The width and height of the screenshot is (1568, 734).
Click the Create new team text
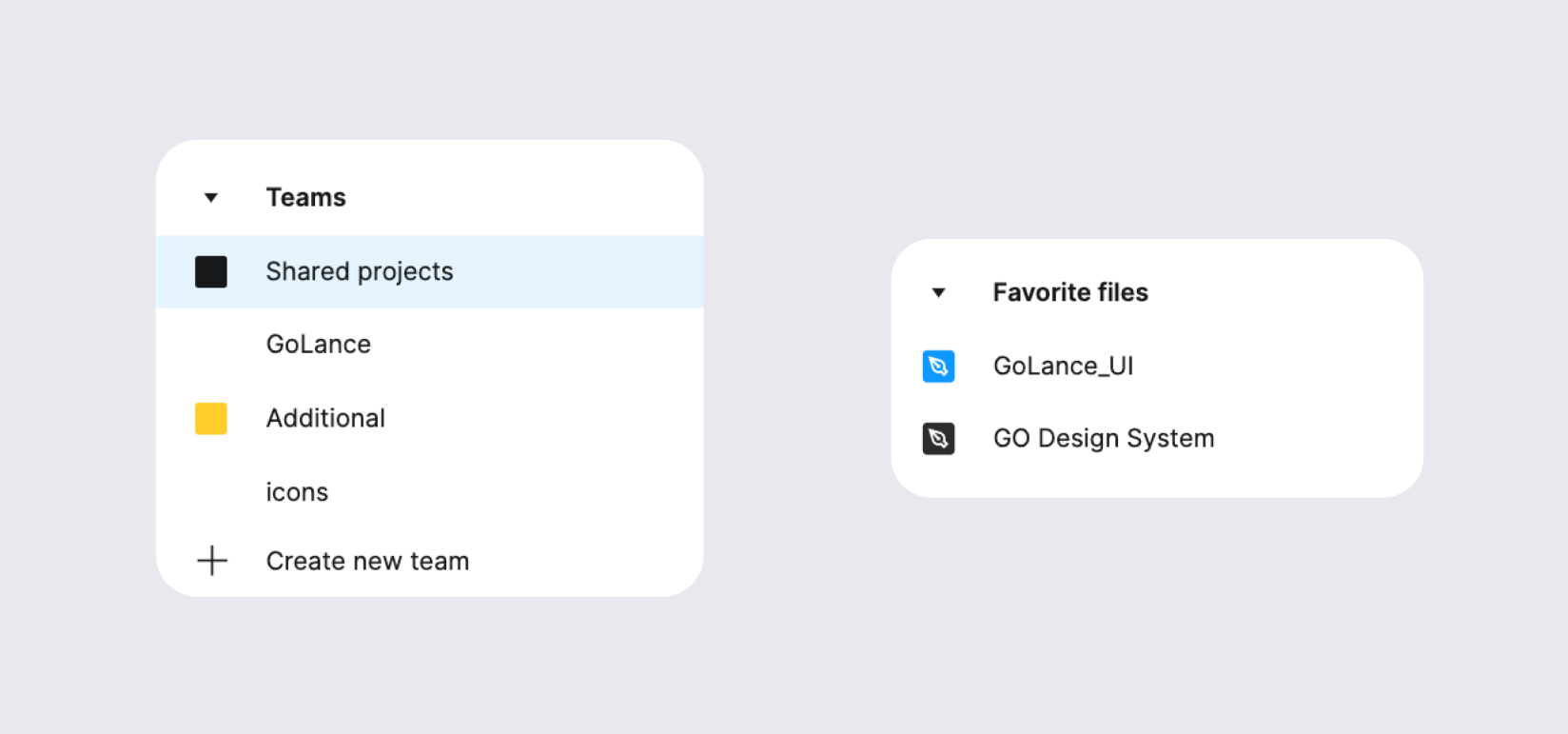tap(367, 561)
